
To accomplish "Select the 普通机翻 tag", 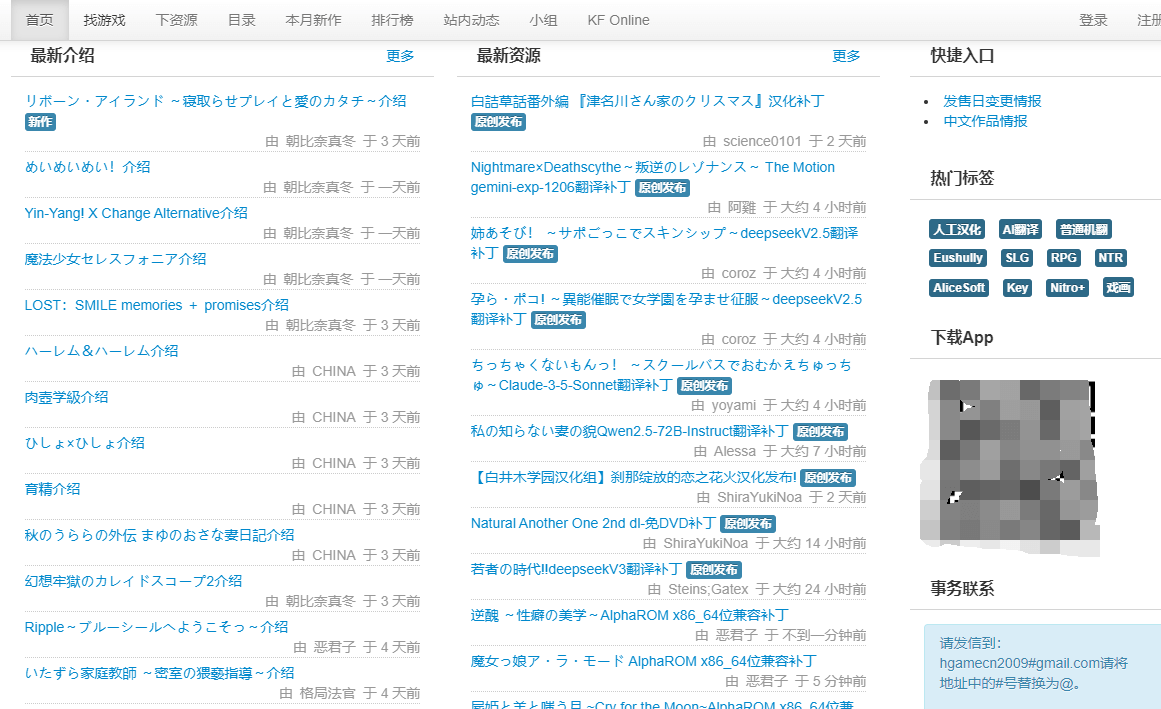I will (x=1083, y=229).
